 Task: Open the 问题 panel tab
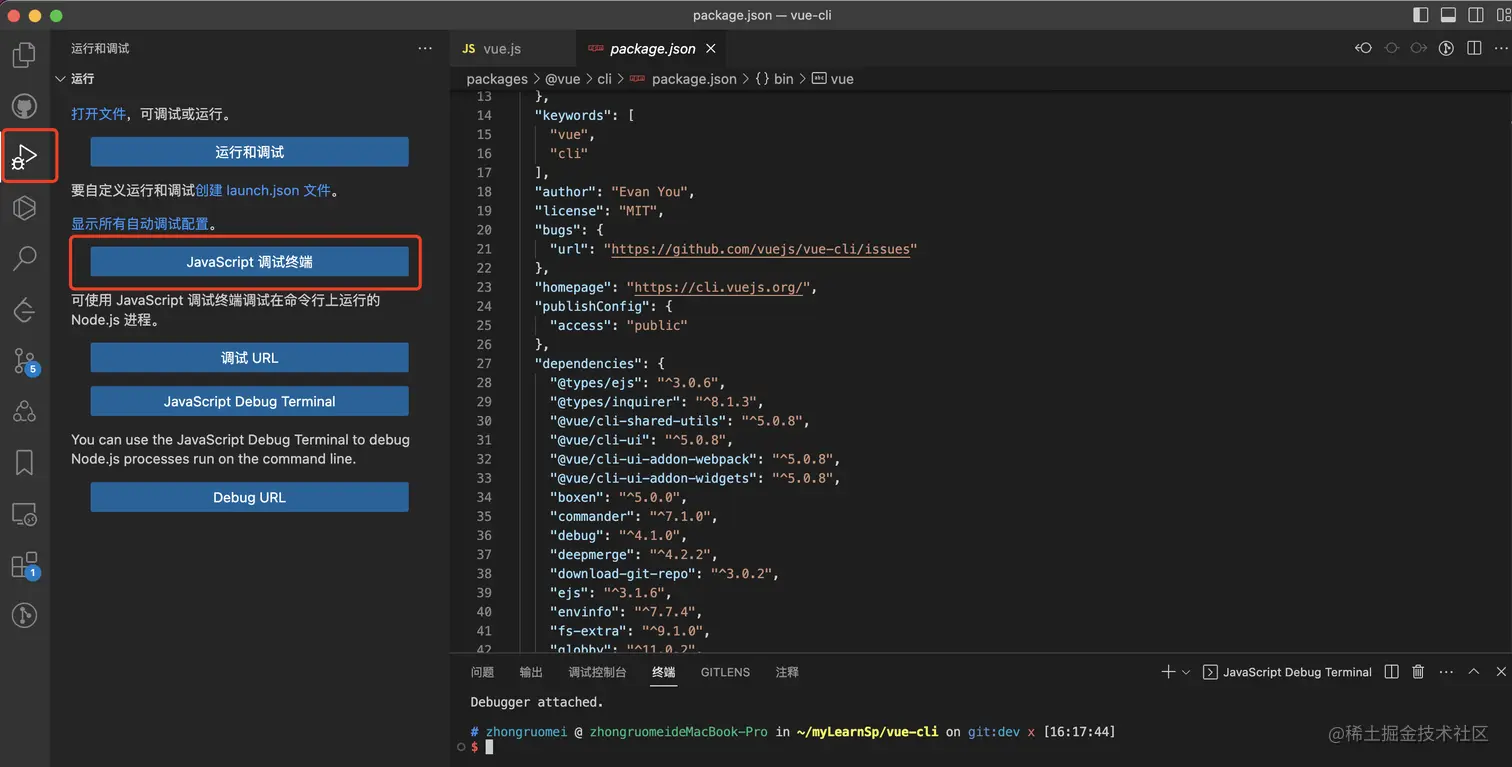[482, 672]
